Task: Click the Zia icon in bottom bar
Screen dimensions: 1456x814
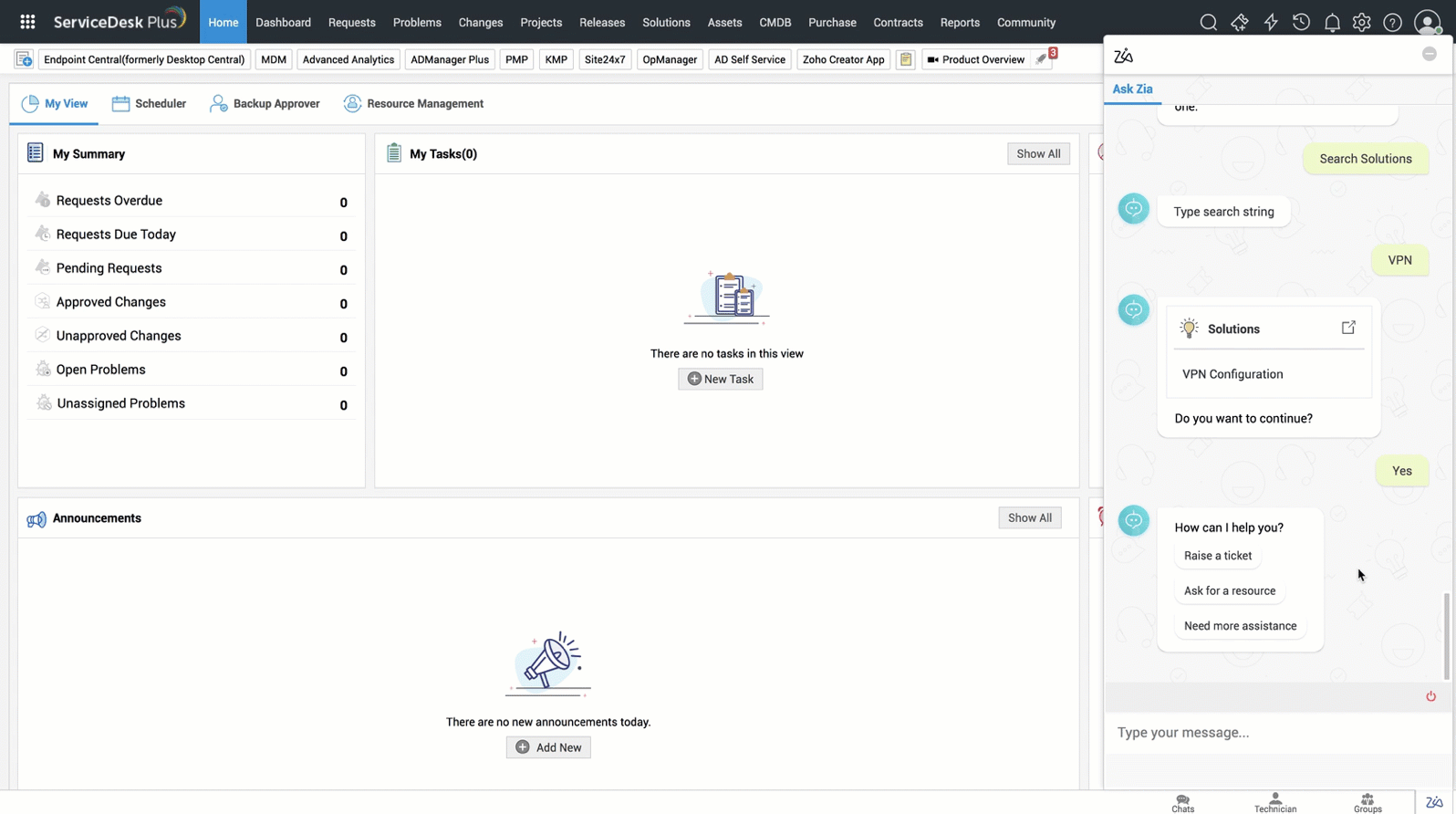Action: [x=1435, y=802]
